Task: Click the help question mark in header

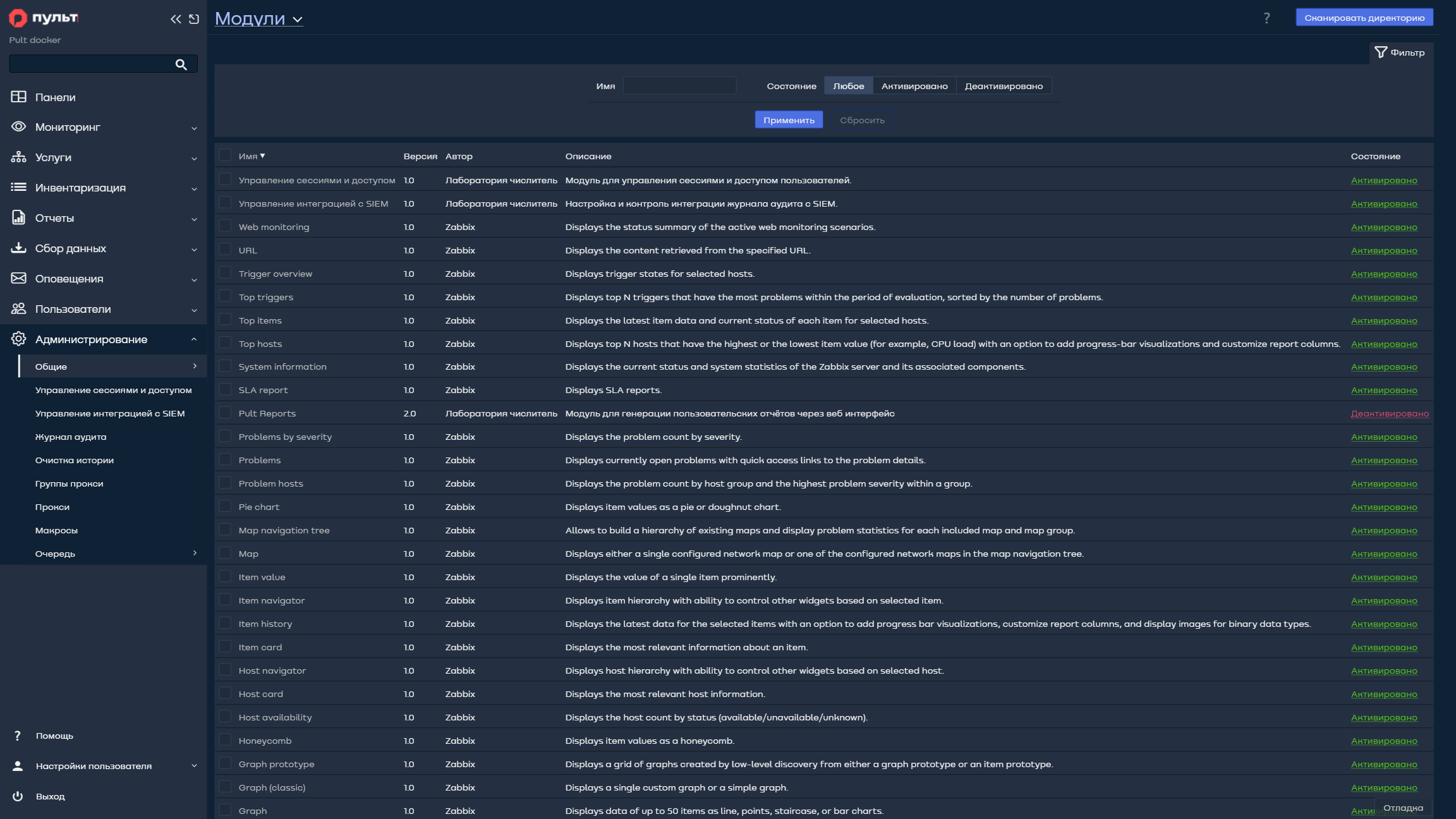Action: coord(1266,18)
